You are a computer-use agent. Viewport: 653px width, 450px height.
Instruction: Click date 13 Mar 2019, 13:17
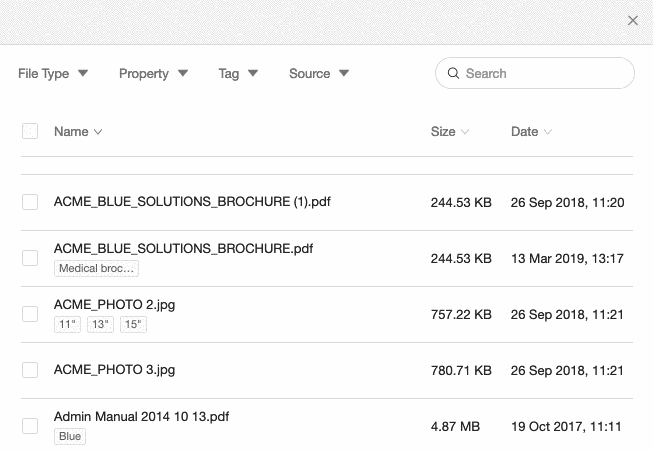567,259
